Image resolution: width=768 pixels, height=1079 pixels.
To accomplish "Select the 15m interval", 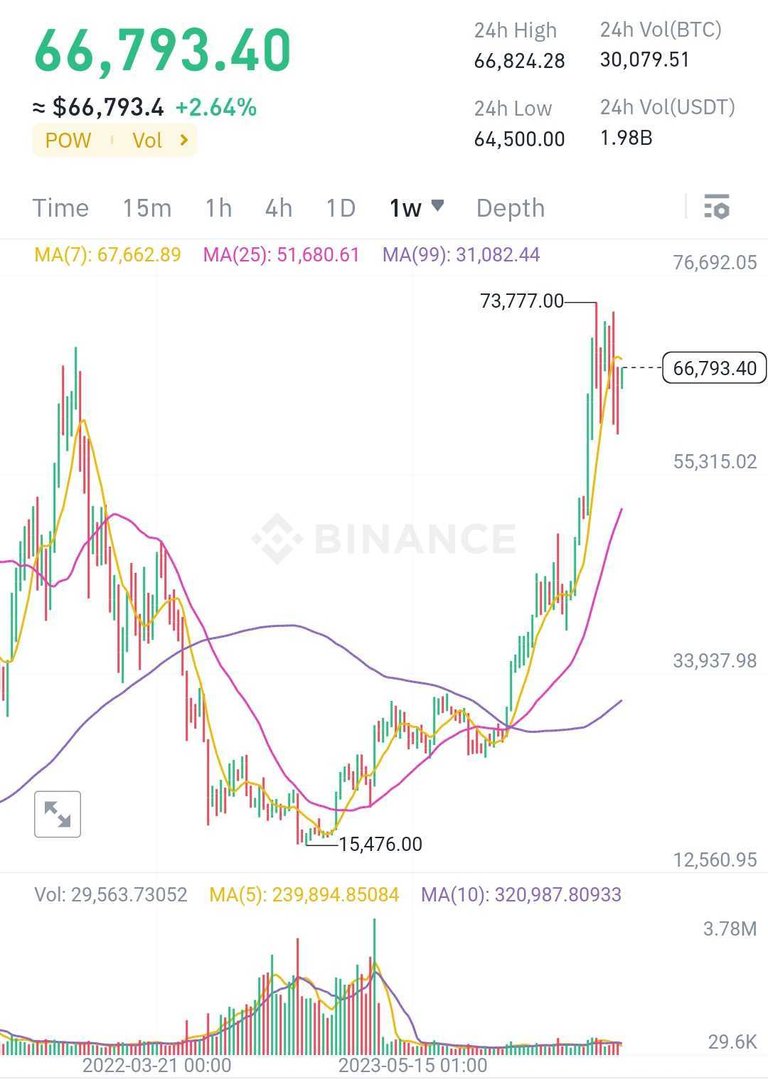I will [x=147, y=208].
